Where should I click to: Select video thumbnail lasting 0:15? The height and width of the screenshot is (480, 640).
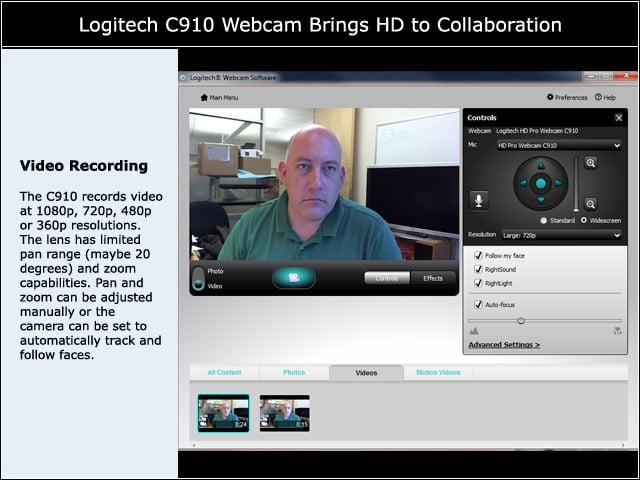[285, 413]
